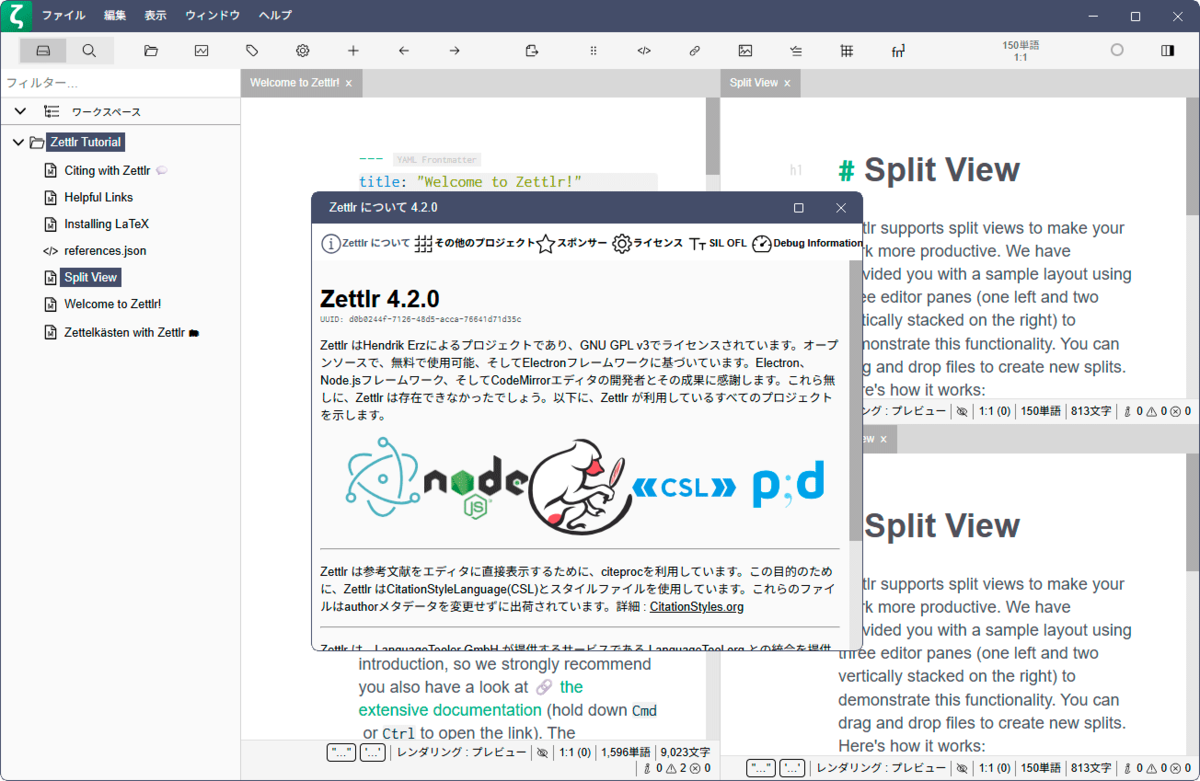Screen dimensions: 1200x781
Task: Open CitationStyles.org link
Action: pyautogui.click(x=696, y=607)
